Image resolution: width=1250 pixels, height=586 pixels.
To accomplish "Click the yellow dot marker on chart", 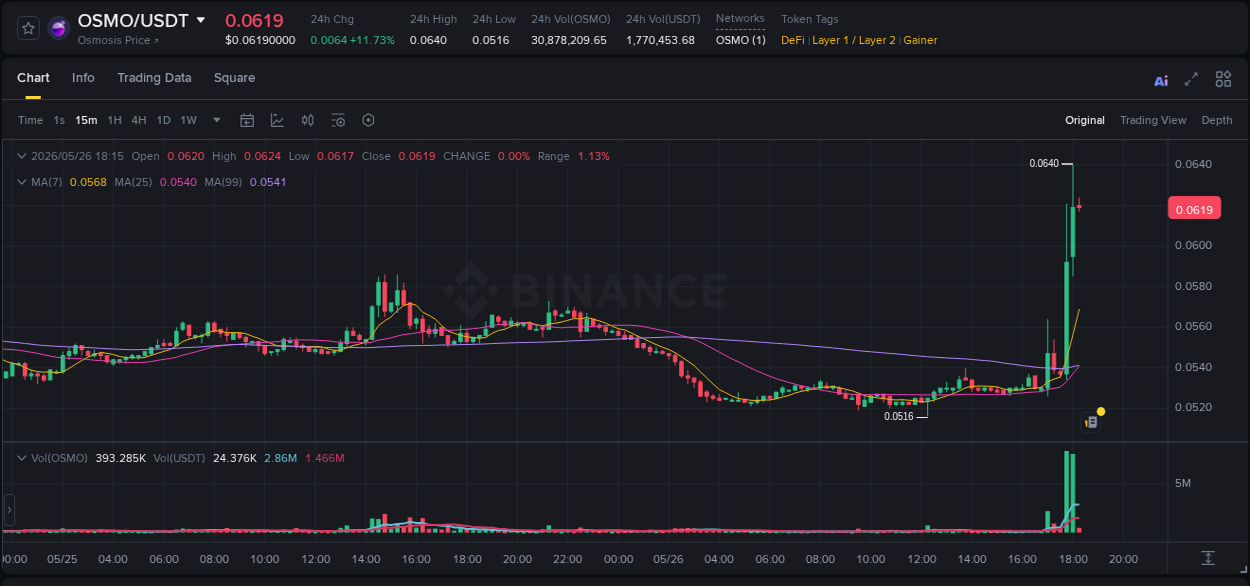I will (1101, 411).
